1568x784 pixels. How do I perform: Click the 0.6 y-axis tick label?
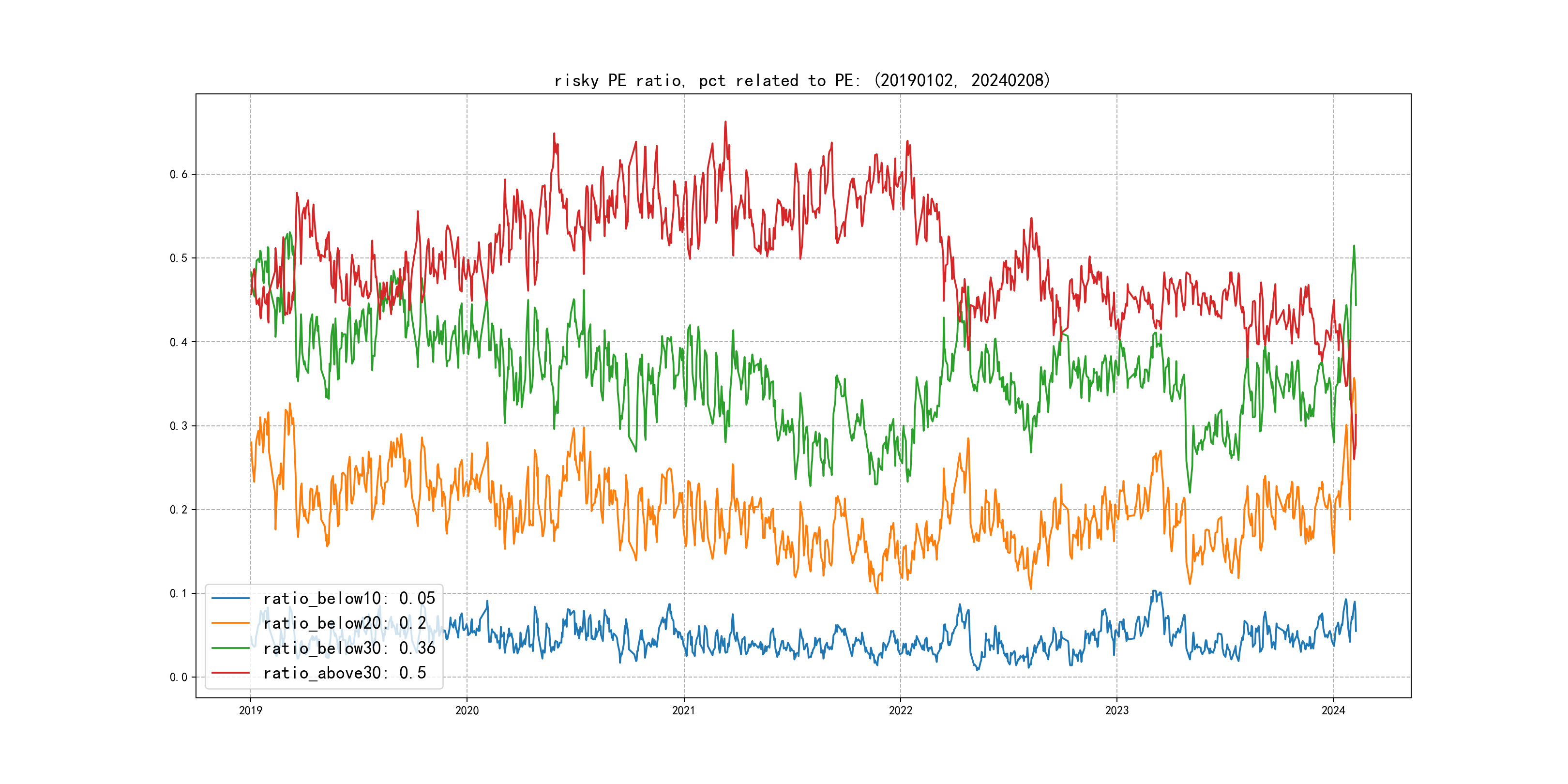(179, 174)
